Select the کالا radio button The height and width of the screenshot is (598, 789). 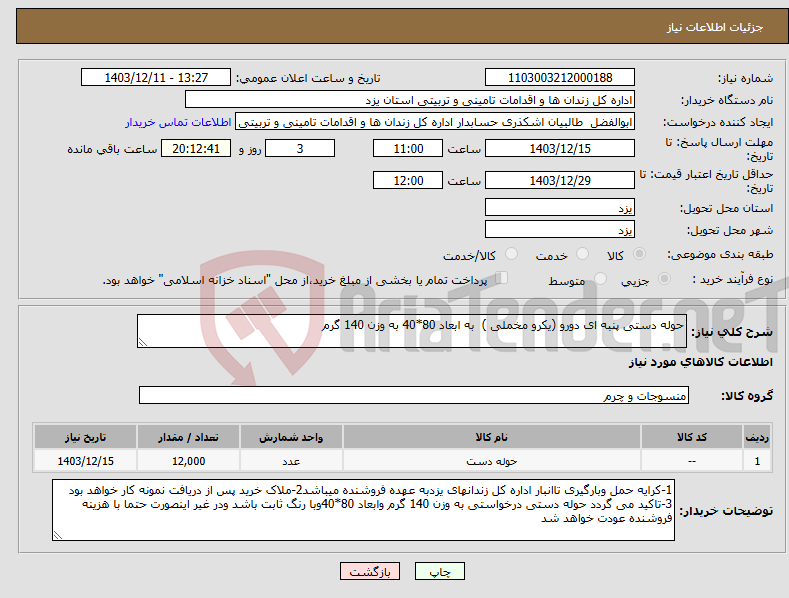(x=639, y=254)
